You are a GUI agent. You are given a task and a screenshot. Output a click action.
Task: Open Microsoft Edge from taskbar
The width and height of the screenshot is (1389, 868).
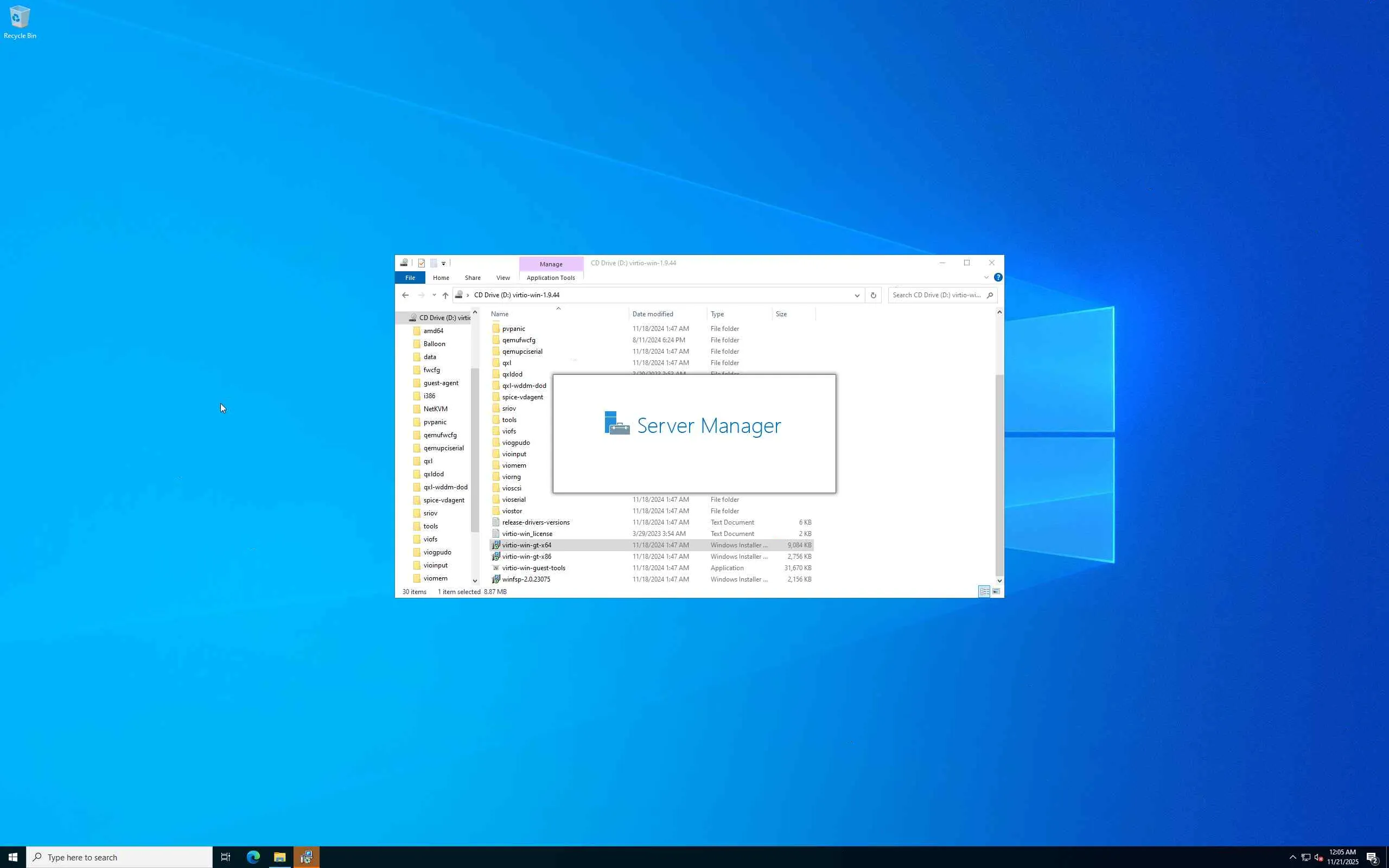pos(253,857)
